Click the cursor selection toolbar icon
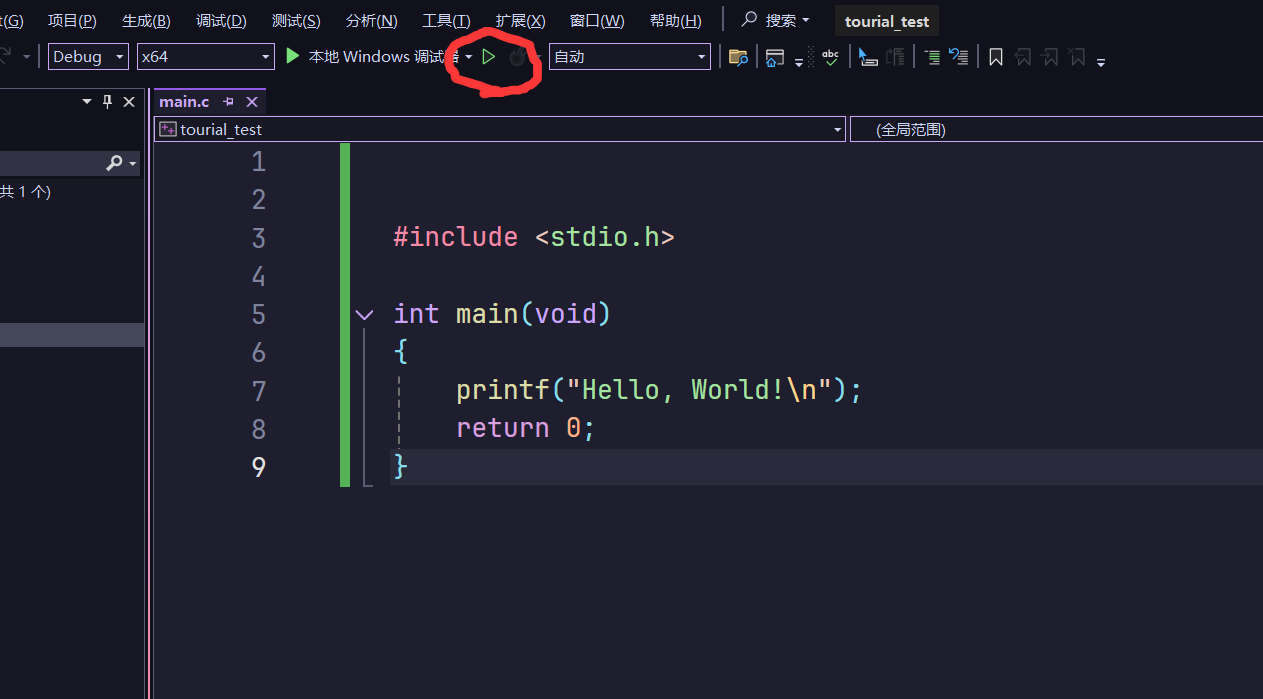The image size is (1263, 699). (867, 57)
